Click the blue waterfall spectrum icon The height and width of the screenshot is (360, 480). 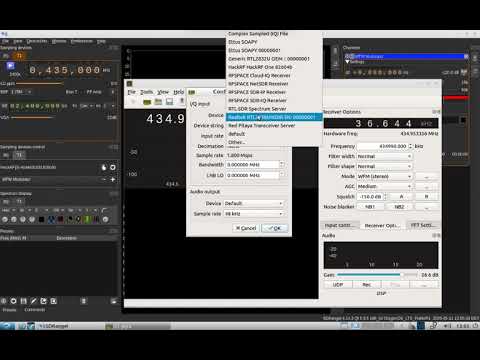[51, 219]
